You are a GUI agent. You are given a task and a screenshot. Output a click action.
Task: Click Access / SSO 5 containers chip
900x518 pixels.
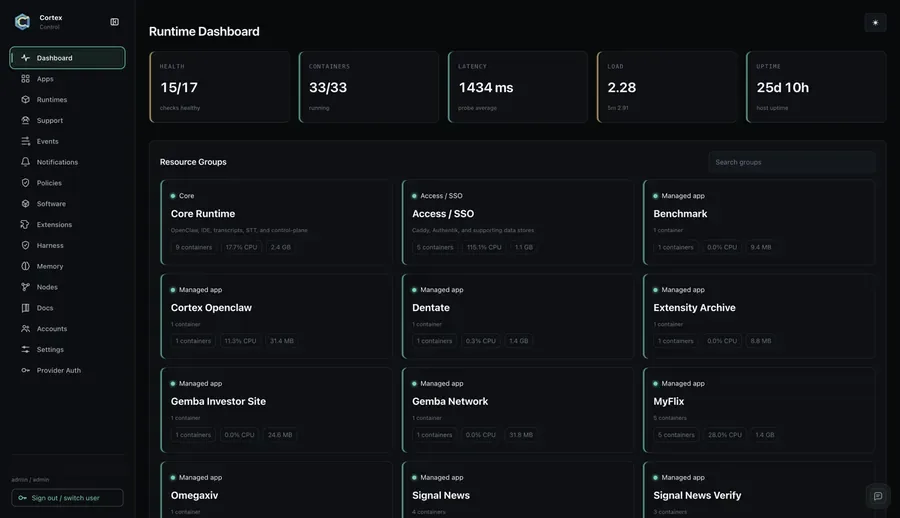pyautogui.click(x=435, y=248)
